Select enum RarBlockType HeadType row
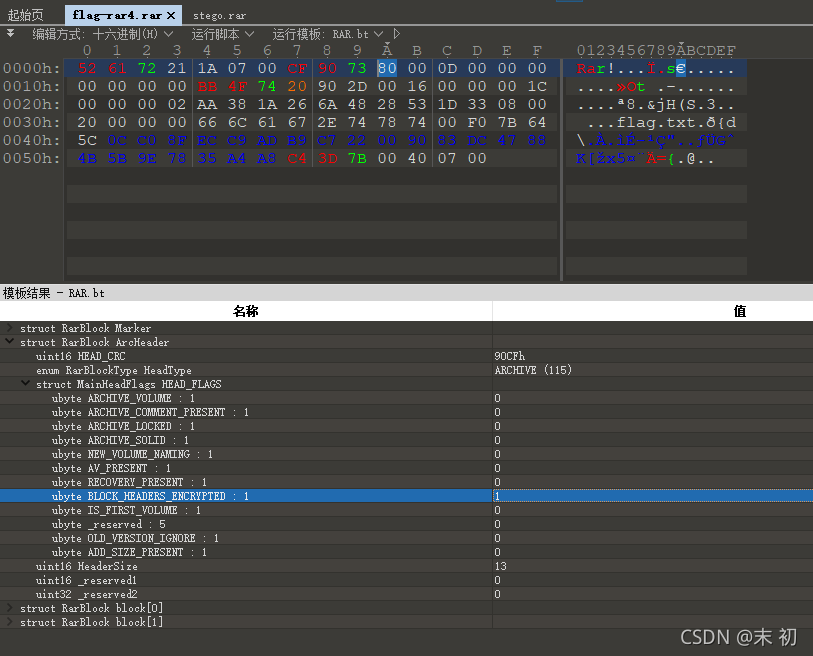The width and height of the screenshot is (813, 656). 406,370
